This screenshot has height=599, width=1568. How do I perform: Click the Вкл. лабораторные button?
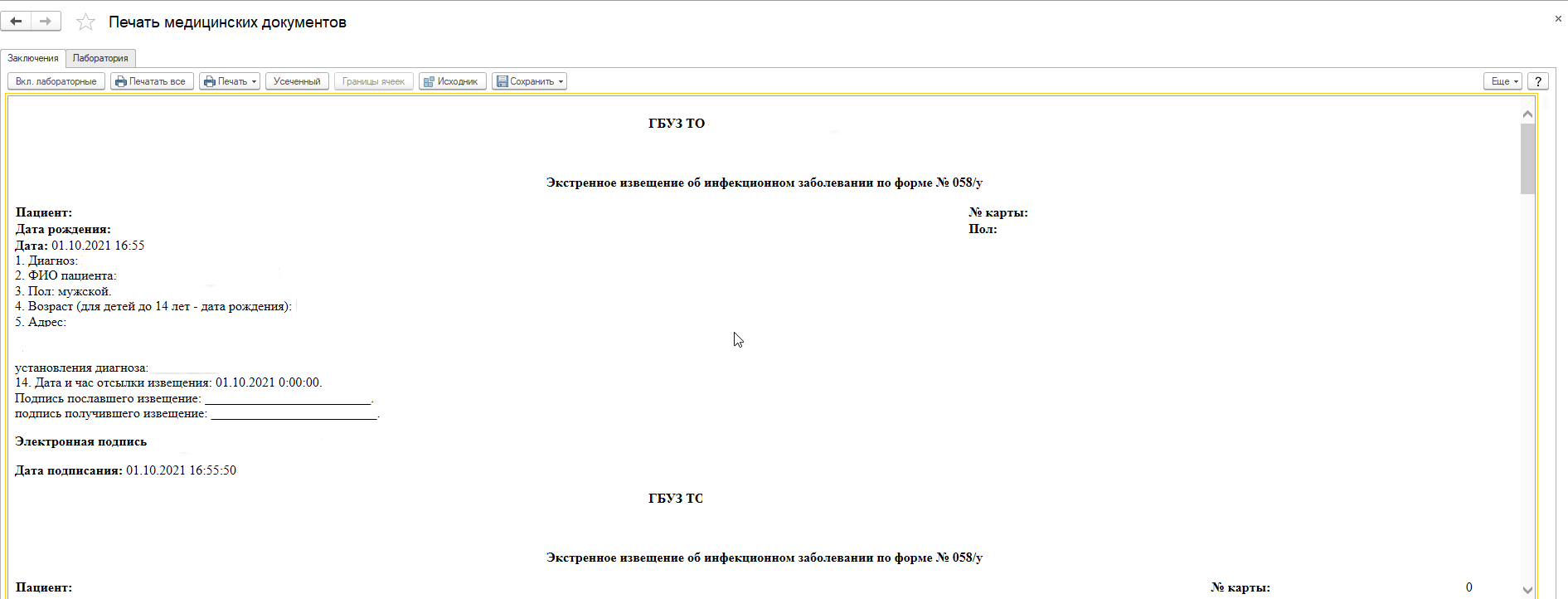56,81
